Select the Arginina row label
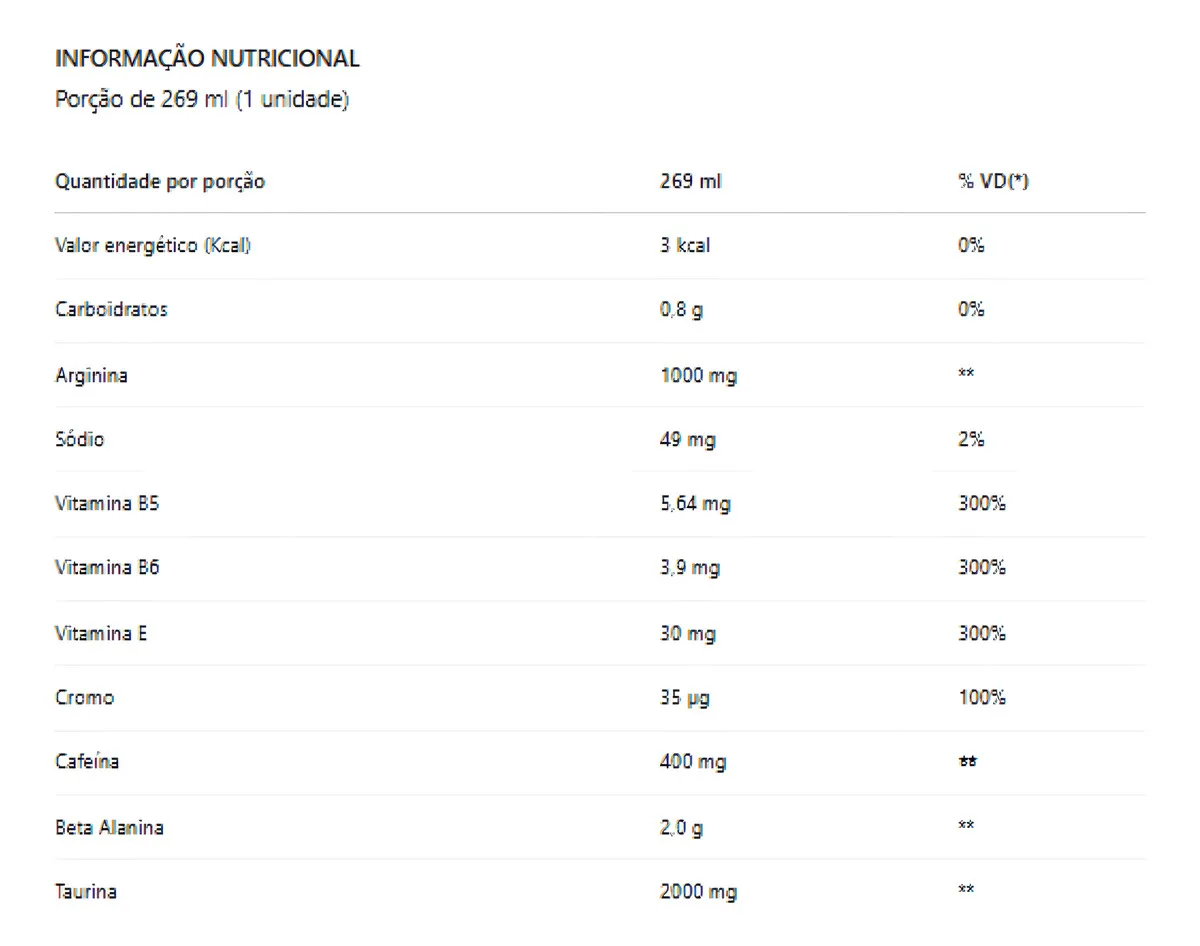This screenshot has height=946, width=1200. coord(91,376)
